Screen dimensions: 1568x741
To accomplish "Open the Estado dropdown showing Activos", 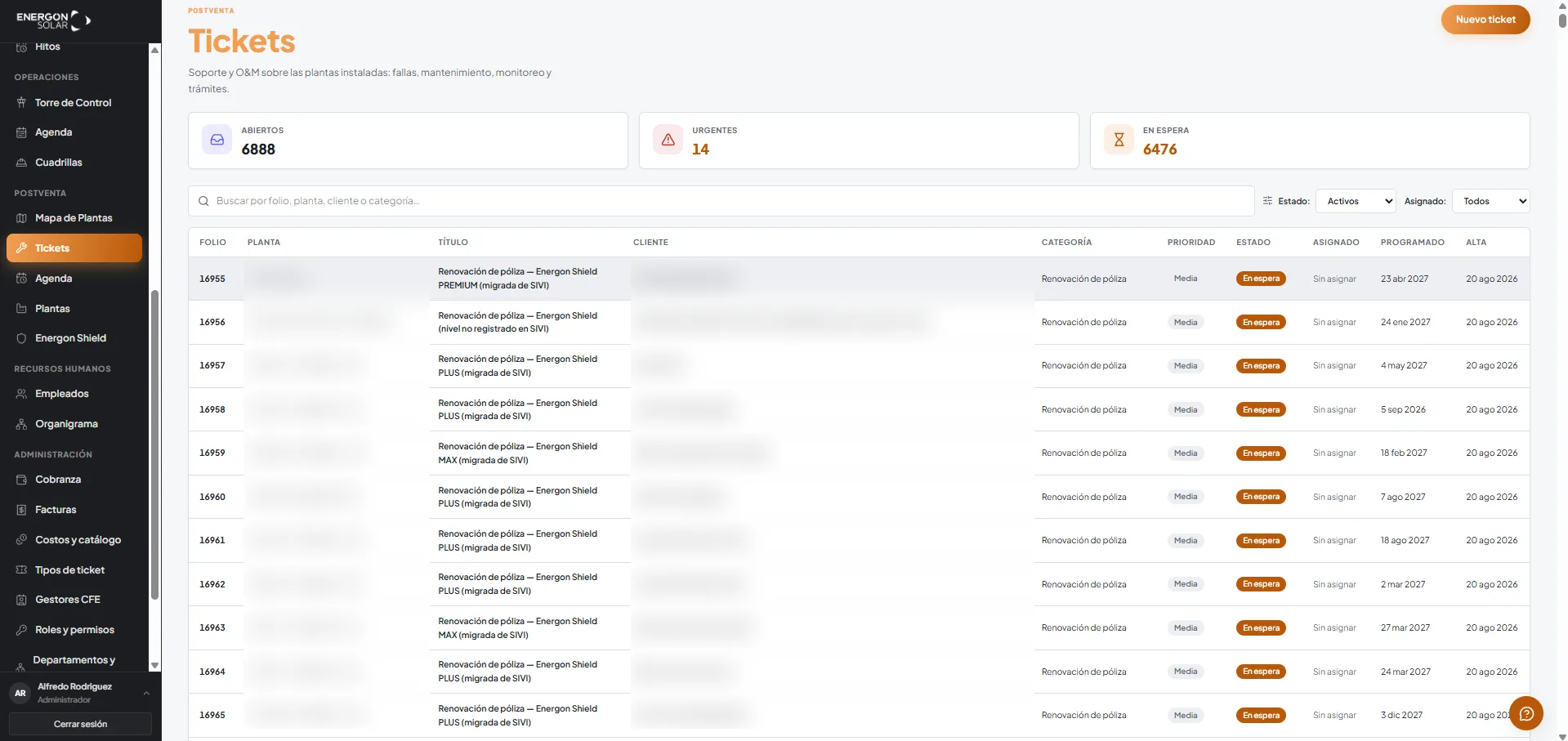I will (1356, 201).
